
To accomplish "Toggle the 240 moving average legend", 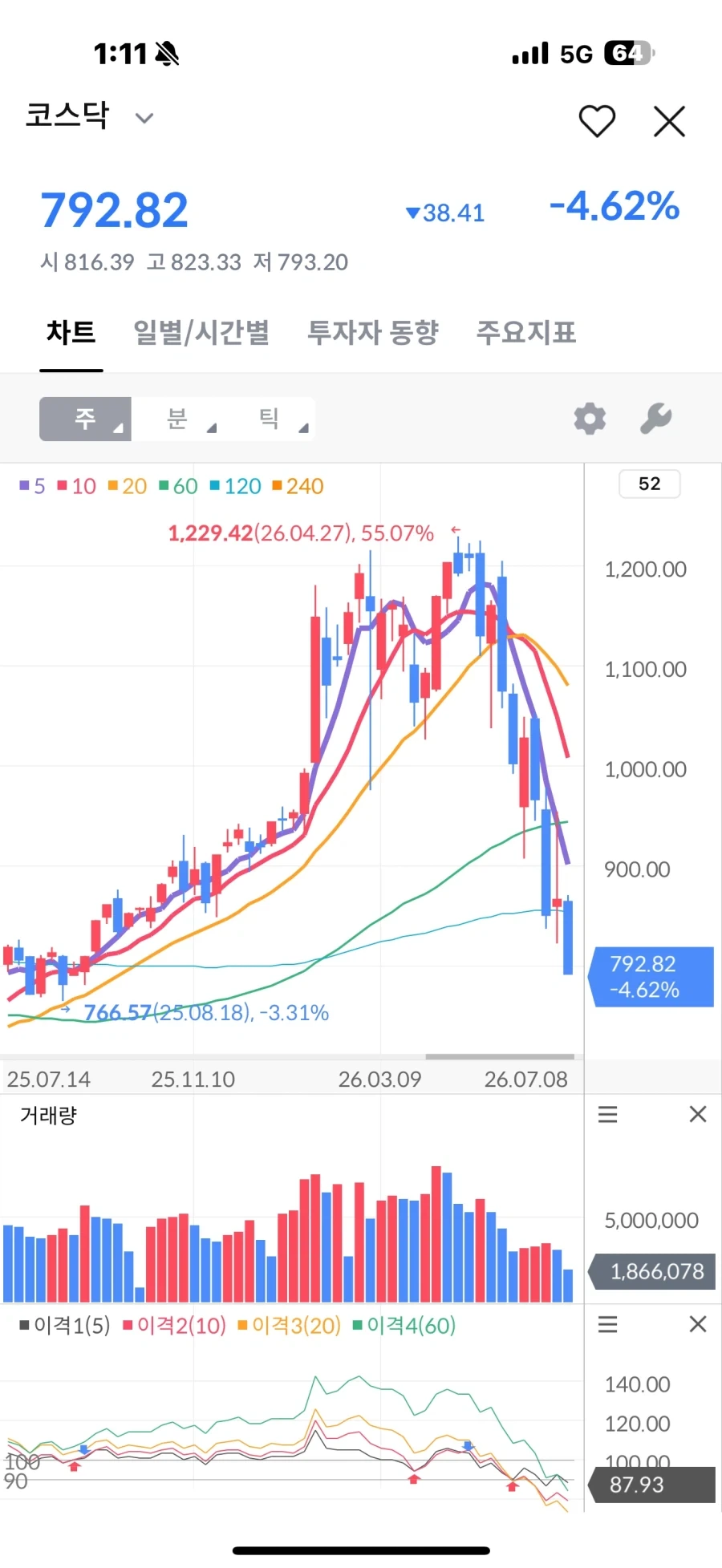I will [x=298, y=486].
